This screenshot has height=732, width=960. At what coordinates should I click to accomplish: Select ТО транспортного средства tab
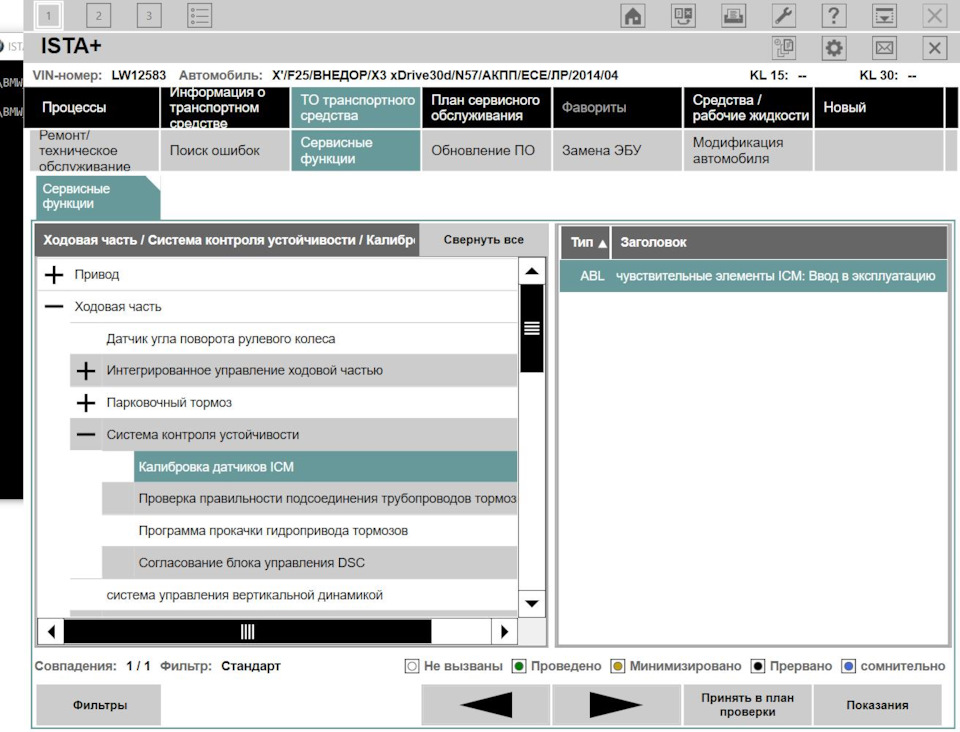coord(356,108)
